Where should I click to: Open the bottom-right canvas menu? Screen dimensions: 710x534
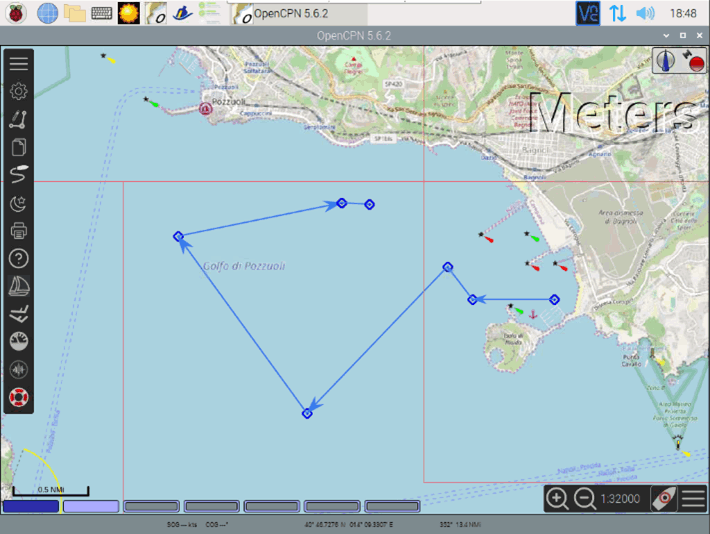pyautogui.click(x=693, y=498)
